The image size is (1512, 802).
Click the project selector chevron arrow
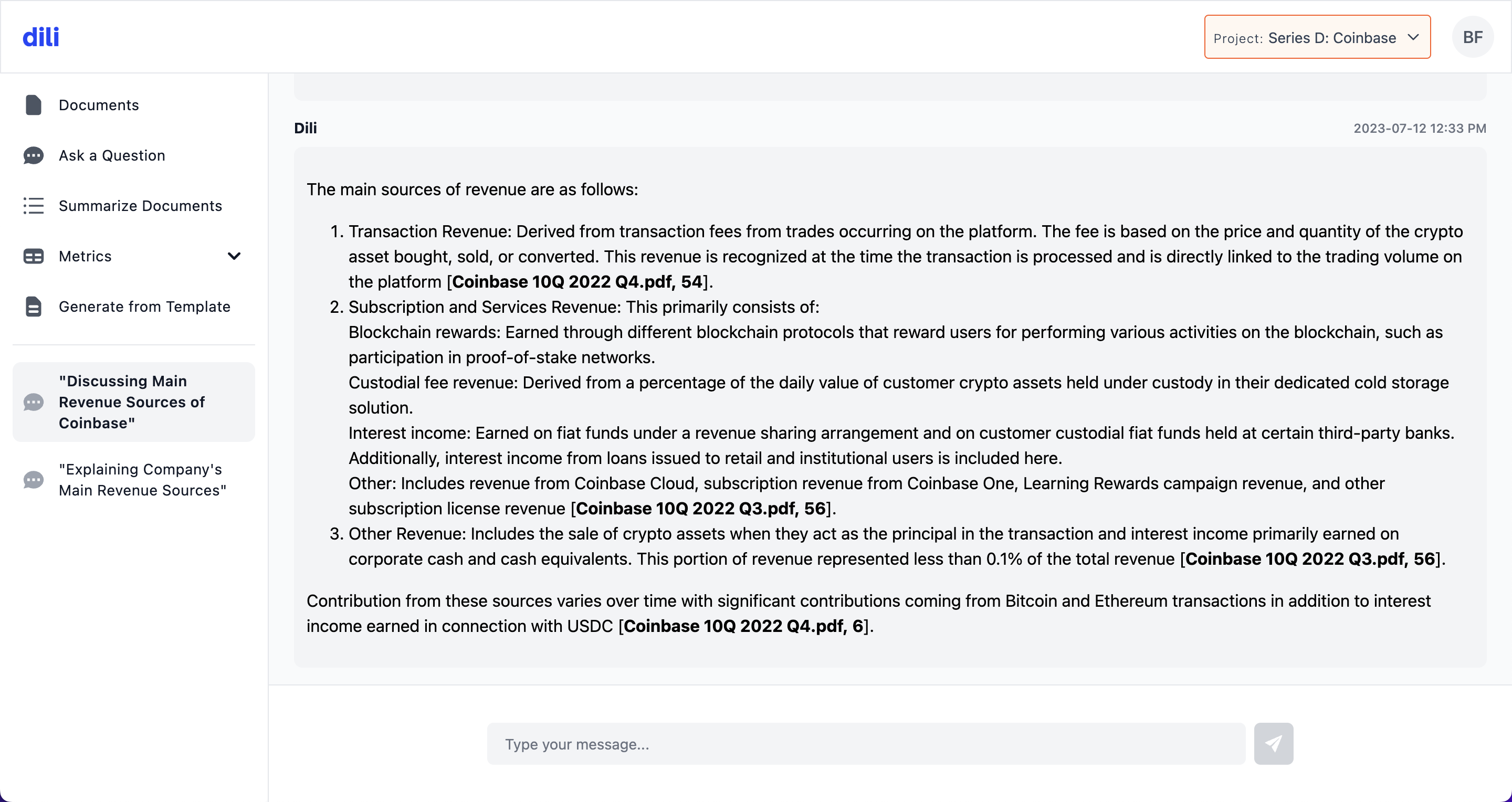pos(1413,38)
